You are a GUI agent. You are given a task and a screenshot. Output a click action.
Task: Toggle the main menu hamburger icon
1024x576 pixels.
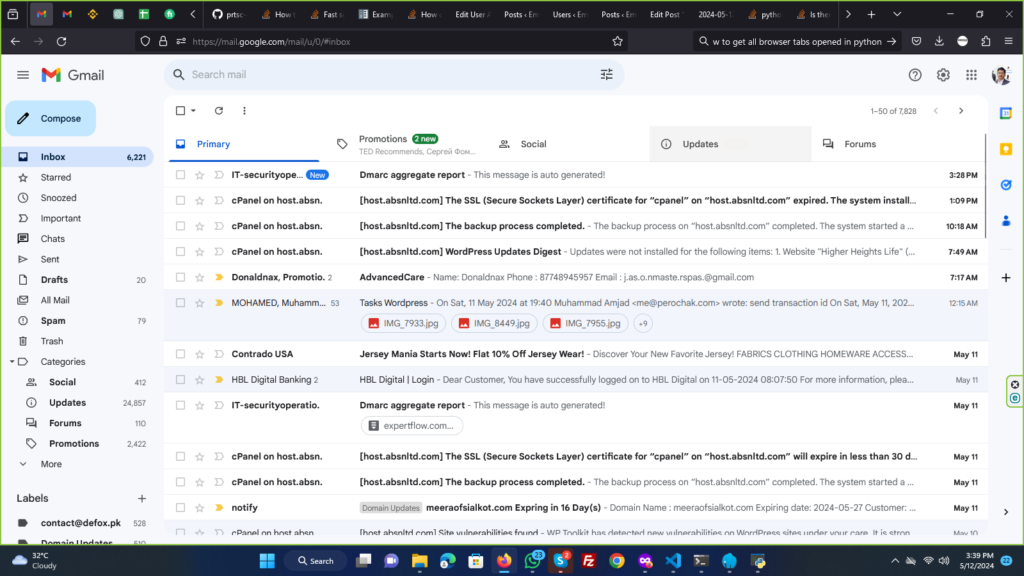pyautogui.click(x=23, y=75)
